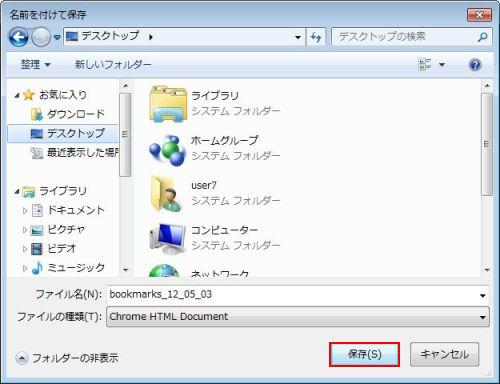Open the address bar history dropdown arrow
This screenshot has width=500, height=384.
298,37
